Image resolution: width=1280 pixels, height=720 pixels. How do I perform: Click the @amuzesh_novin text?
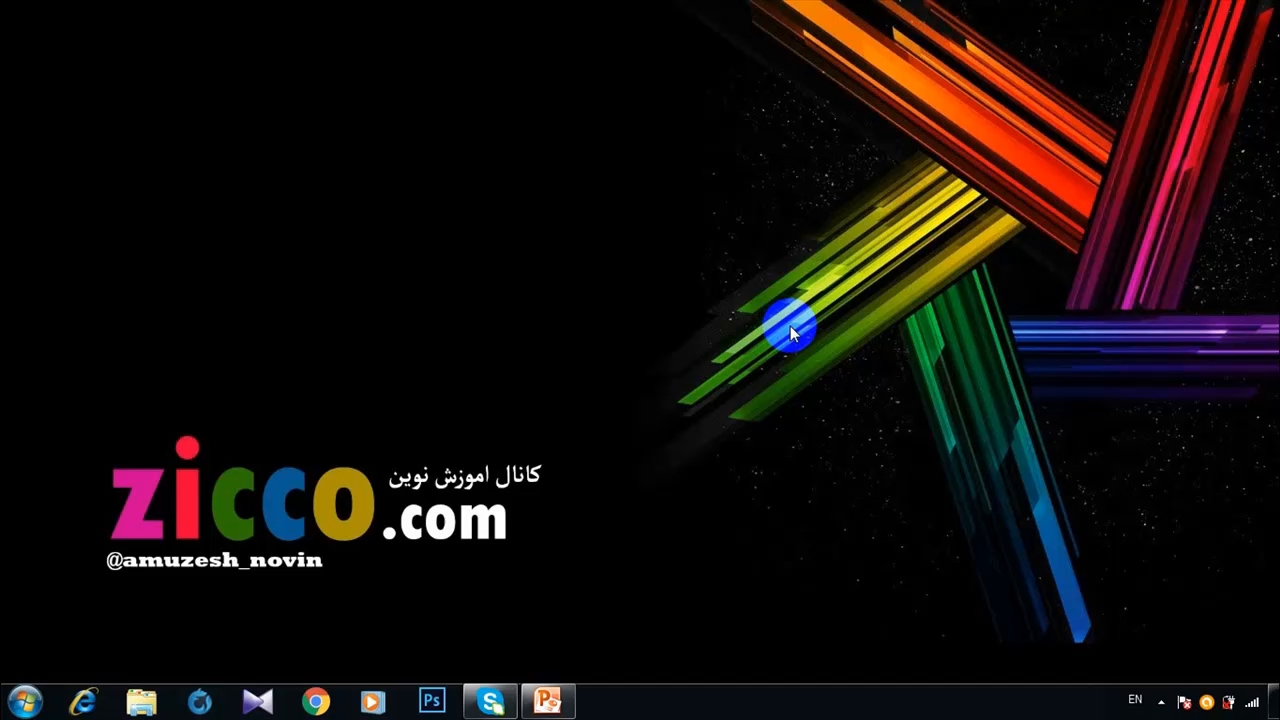214,561
